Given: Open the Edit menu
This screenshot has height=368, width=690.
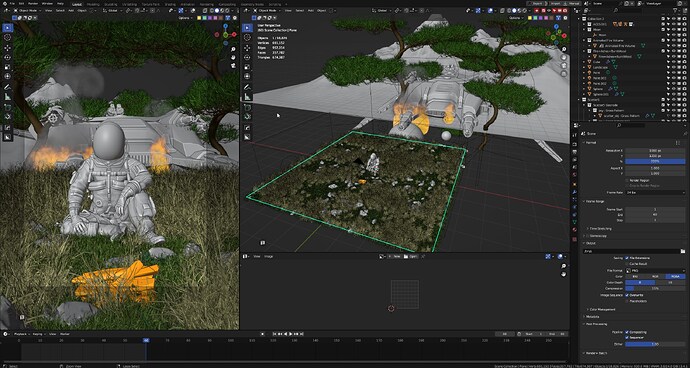Looking at the screenshot, I should tap(21, 3).
